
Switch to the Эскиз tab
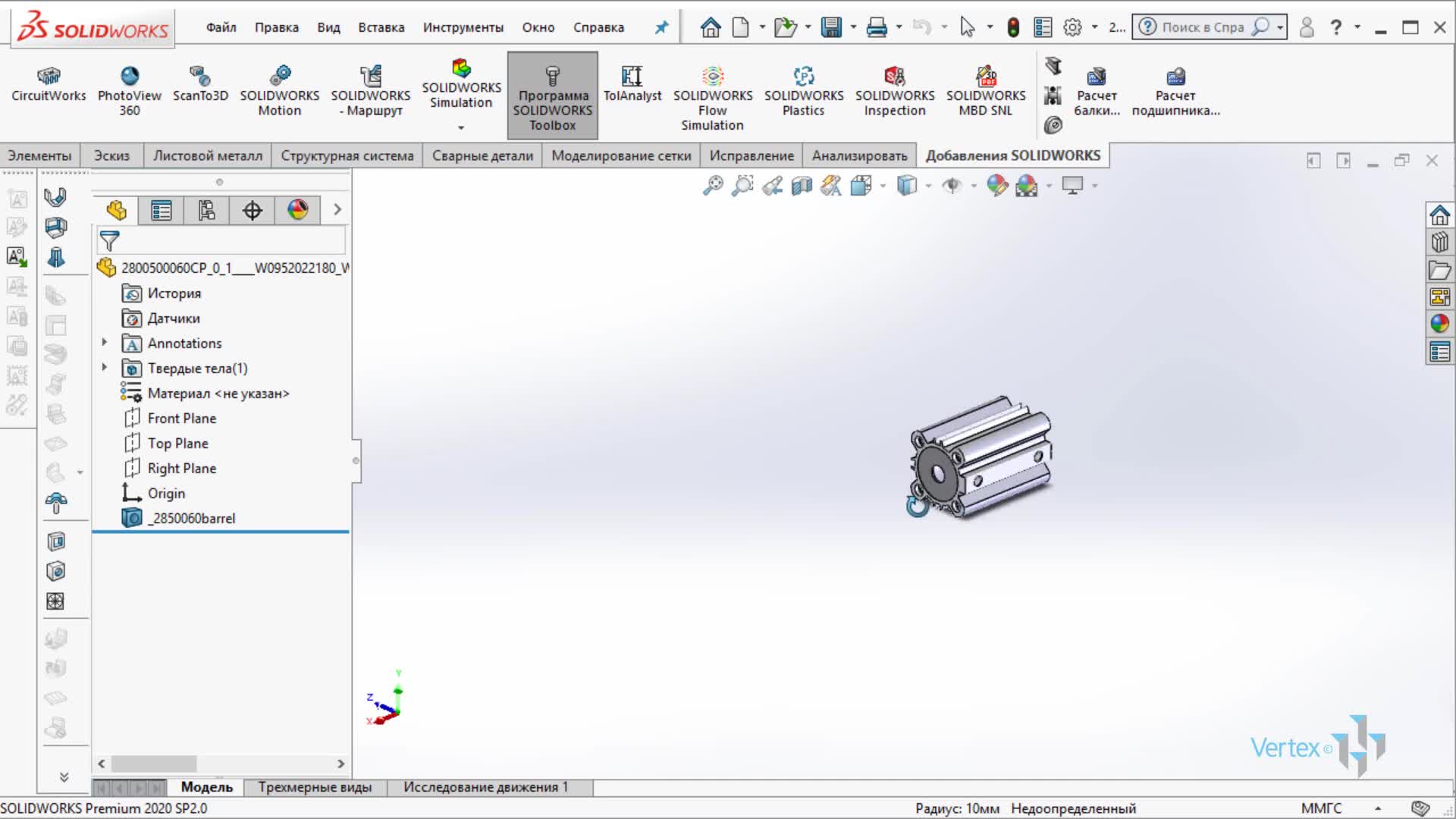(112, 155)
